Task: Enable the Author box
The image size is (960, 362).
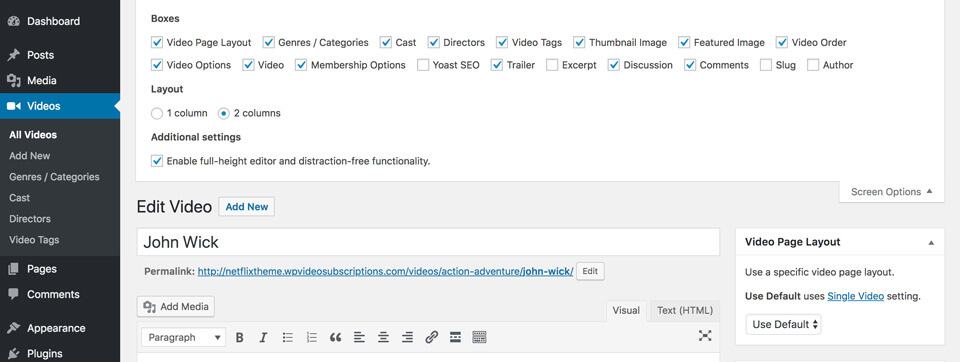Action: coord(813,65)
